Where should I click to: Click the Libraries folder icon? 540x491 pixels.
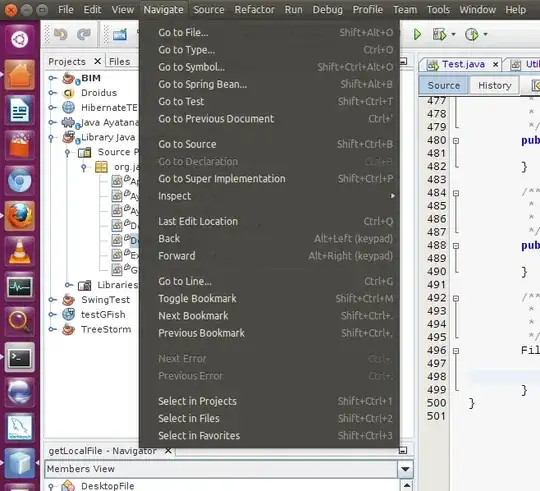85,285
